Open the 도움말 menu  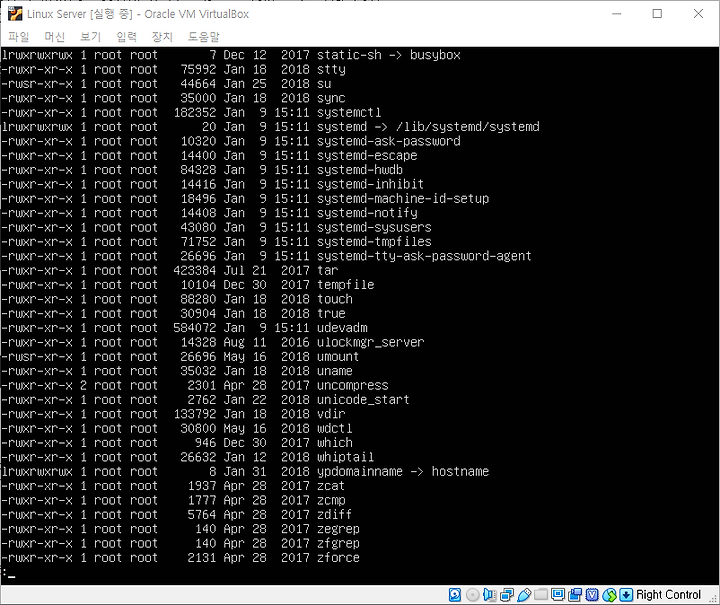pyautogui.click(x=203, y=37)
